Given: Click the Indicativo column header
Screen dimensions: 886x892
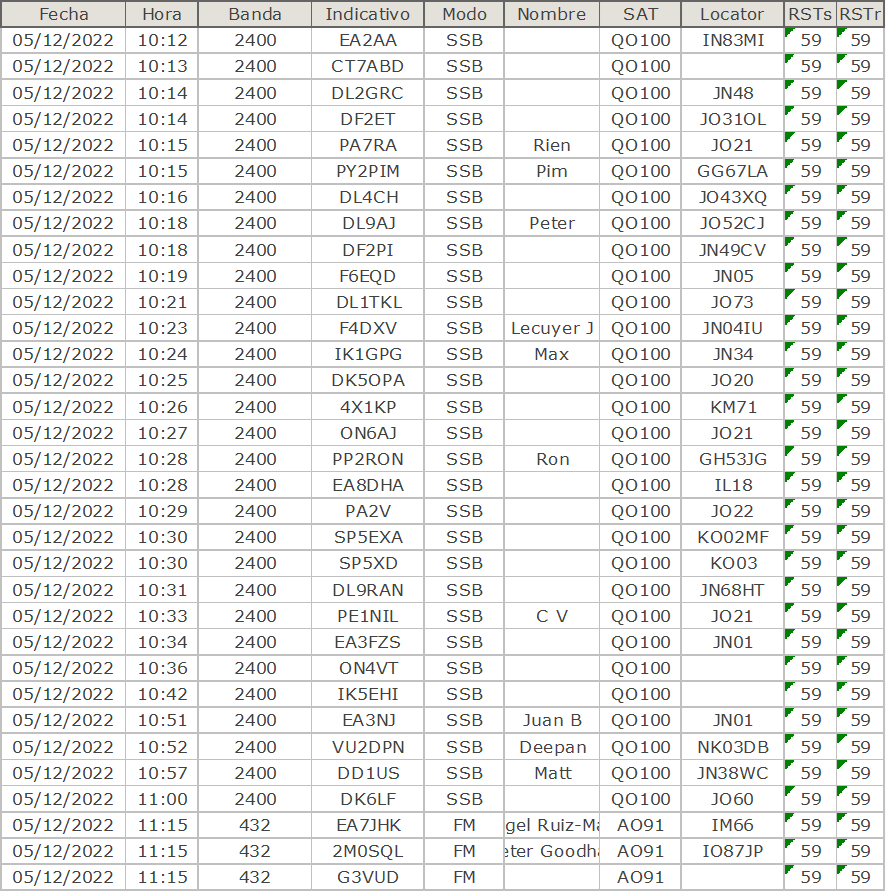Looking at the screenshot, I should pyautogui.click(x=367, y=14).
